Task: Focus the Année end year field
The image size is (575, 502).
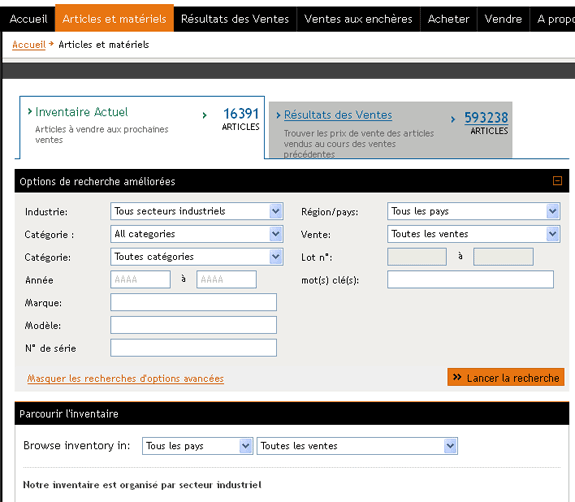Action: click(226, 279)
